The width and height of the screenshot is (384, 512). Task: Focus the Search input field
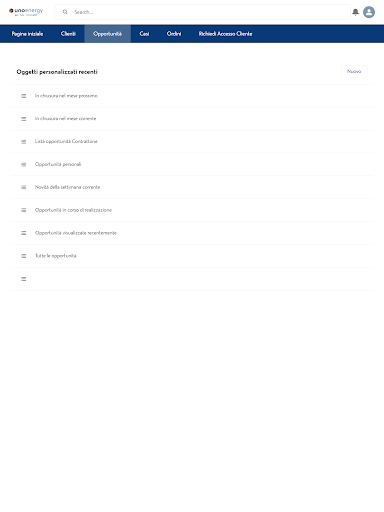[x=203, y=12]
